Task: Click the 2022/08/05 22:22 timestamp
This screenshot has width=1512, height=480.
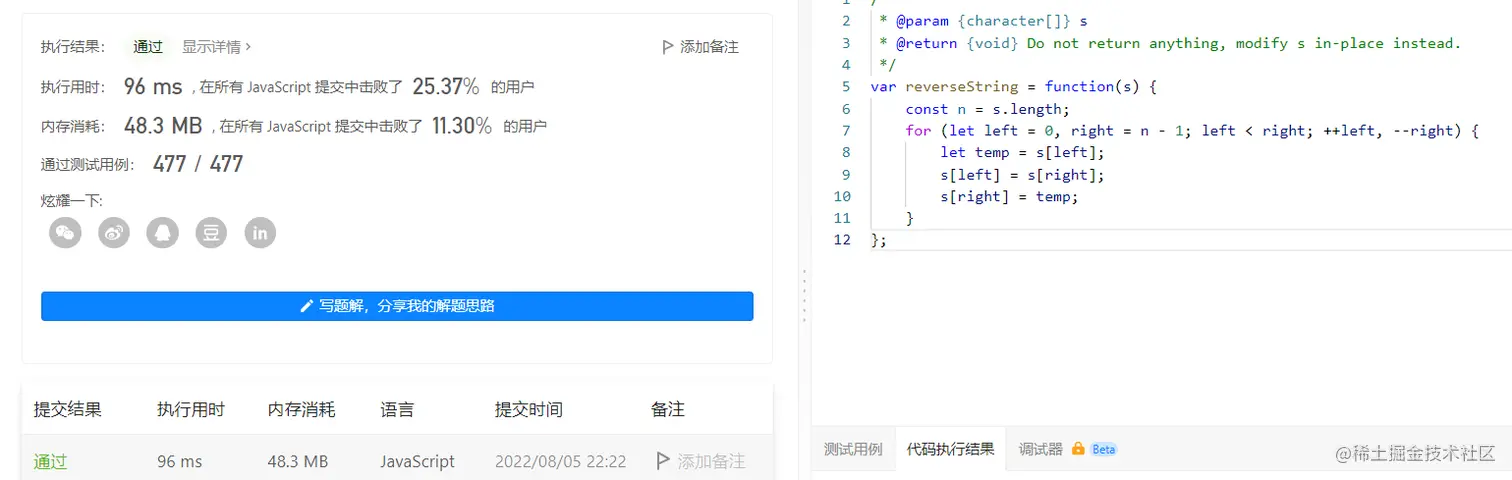Action: (560, 461)
